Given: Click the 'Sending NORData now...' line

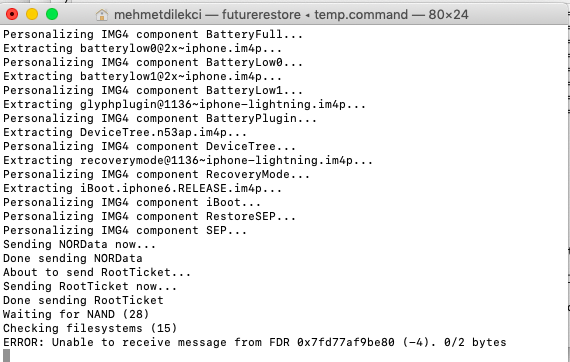Looking at the screenshot, I should (79, 244).
